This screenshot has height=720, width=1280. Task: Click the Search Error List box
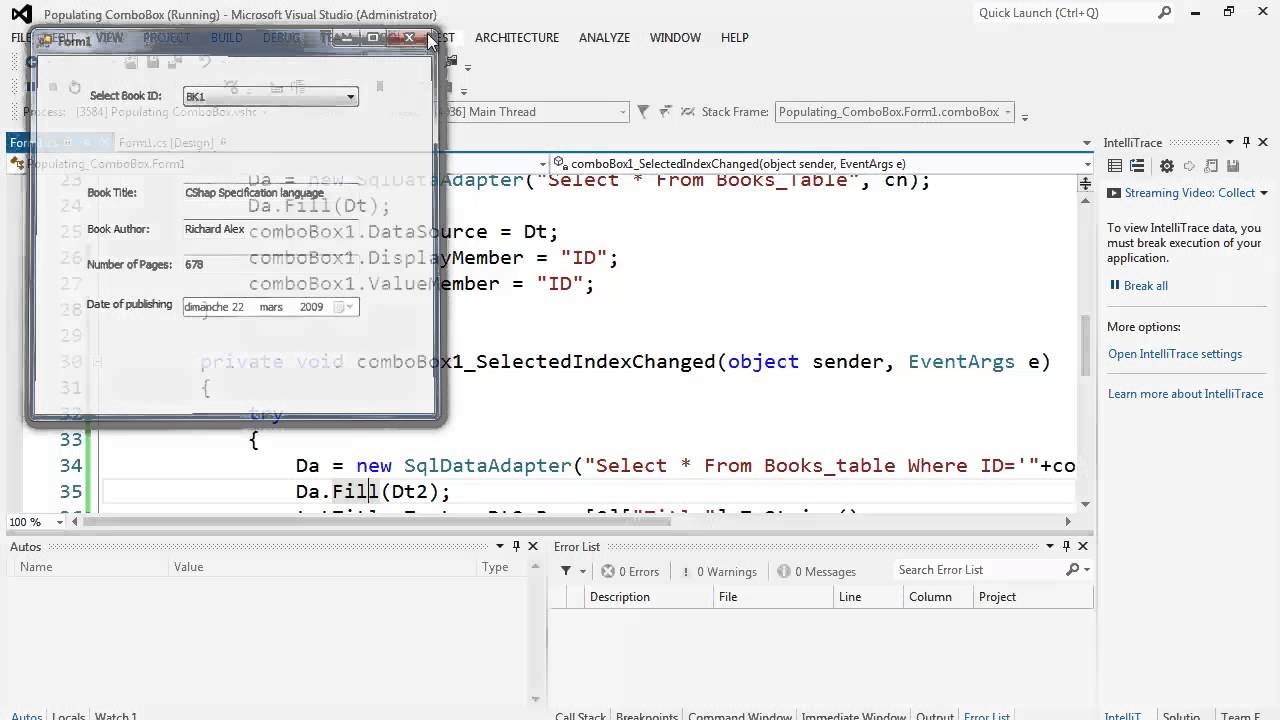[978, 570]
